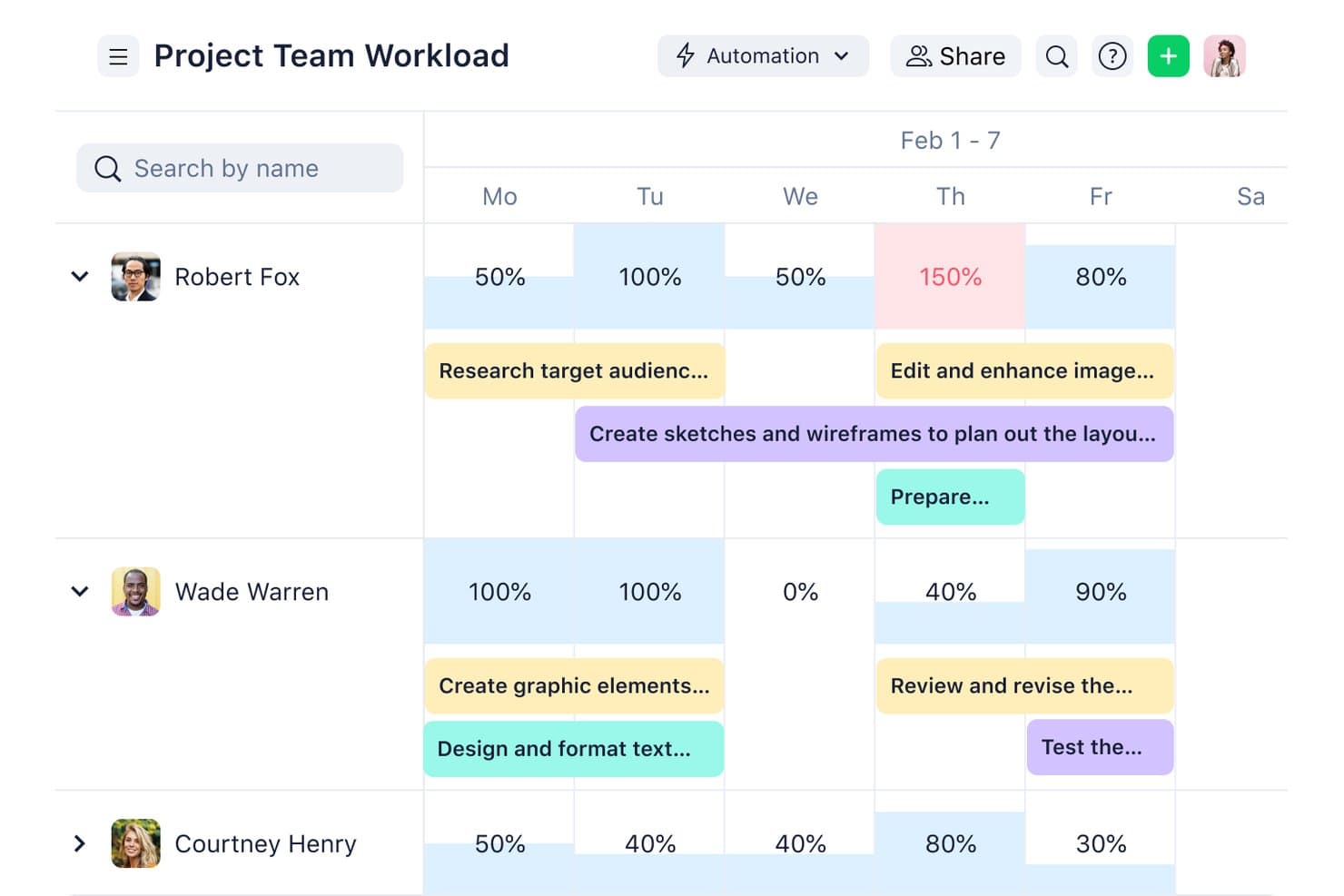Focus the Search by name field

click(240, 168)
